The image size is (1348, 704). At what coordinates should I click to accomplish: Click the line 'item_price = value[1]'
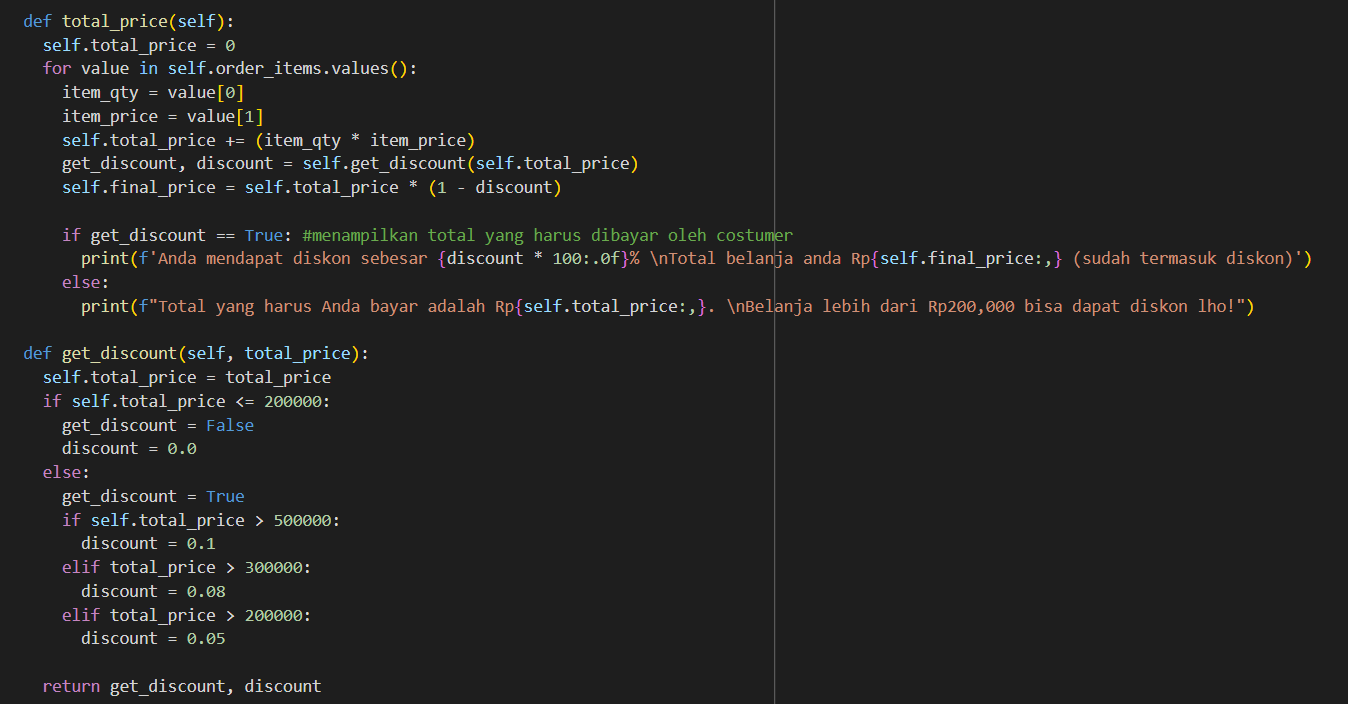163,116
